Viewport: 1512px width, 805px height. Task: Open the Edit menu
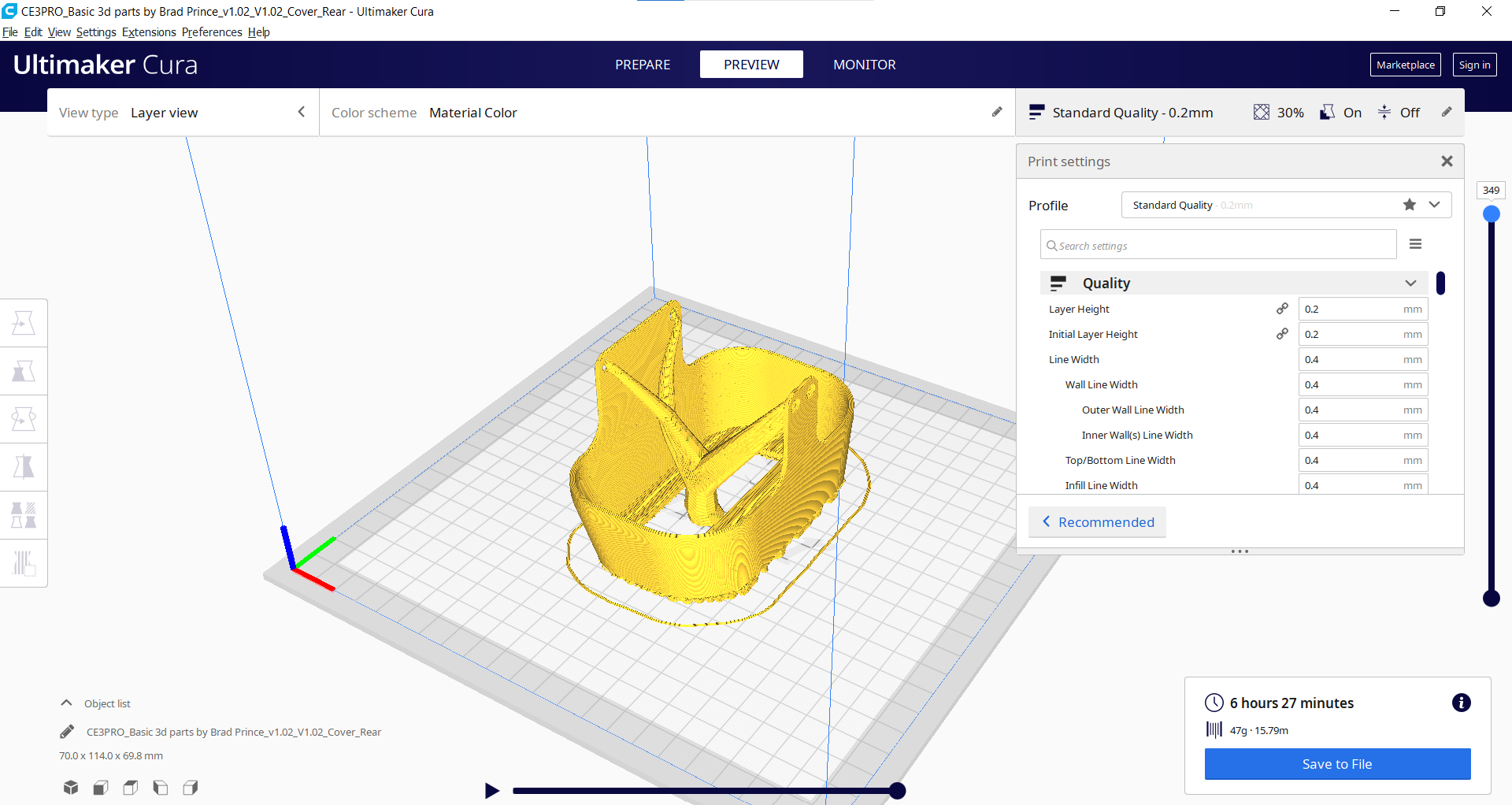[x=33, y=32]
